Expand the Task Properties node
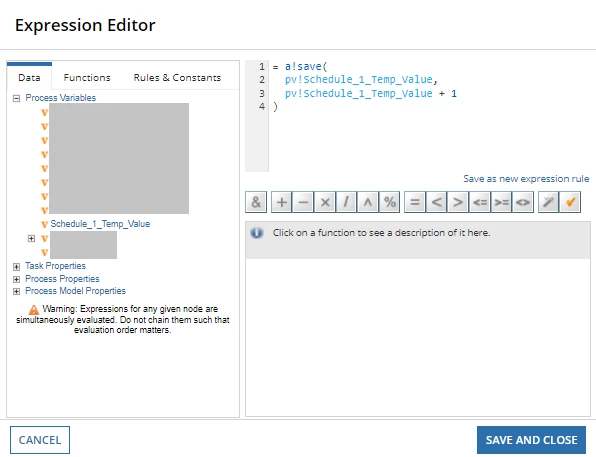The image size is (596, 457). pos(16,267)
